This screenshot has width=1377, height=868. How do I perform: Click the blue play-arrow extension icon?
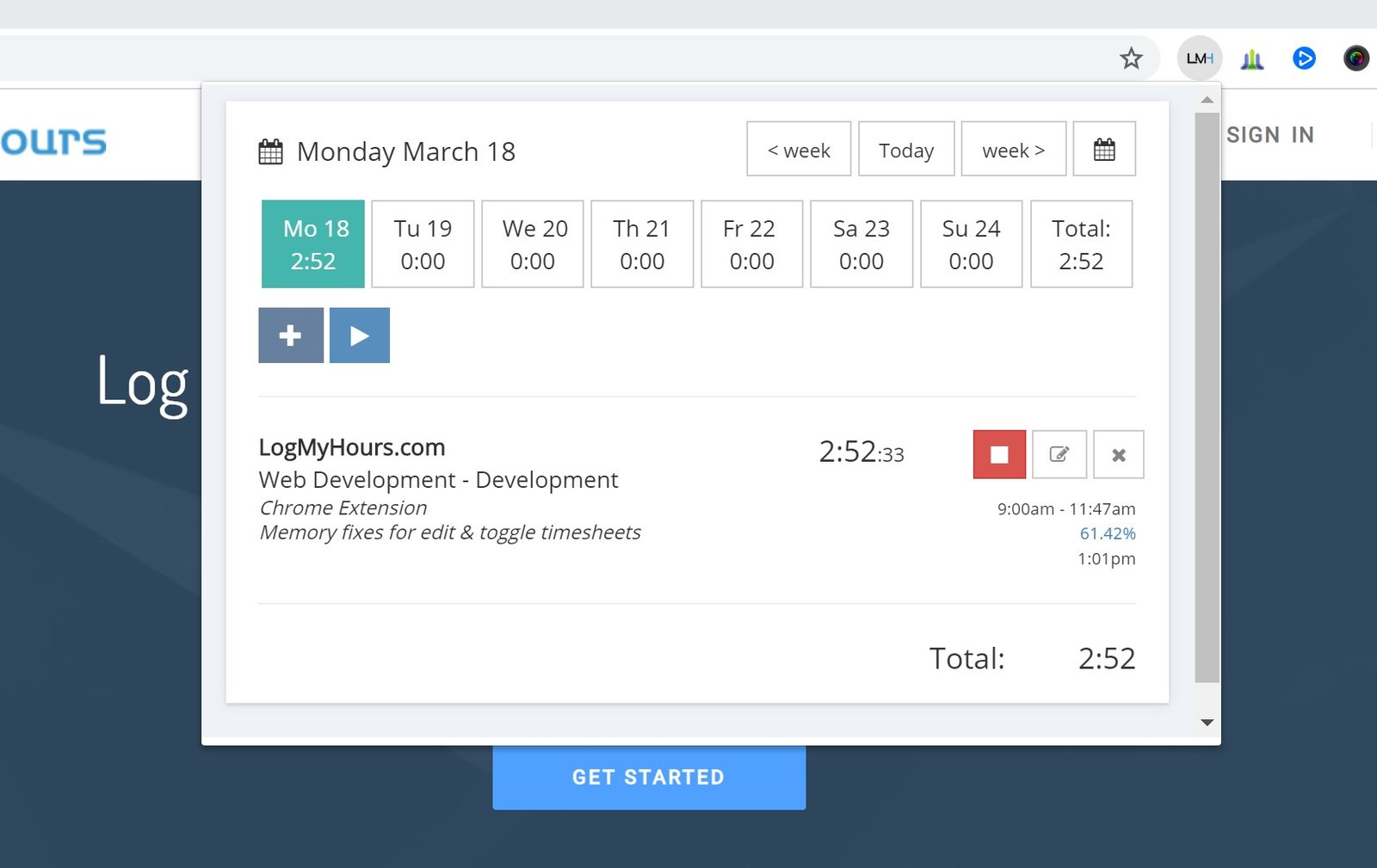tap(1304, 58)
